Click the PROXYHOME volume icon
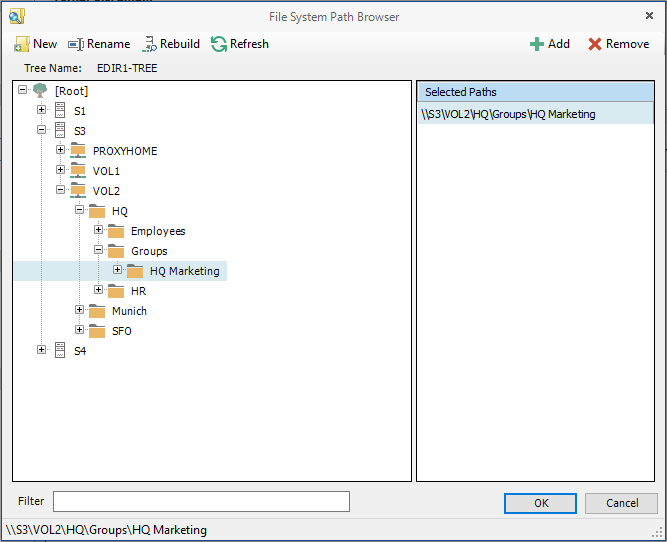 78,150
